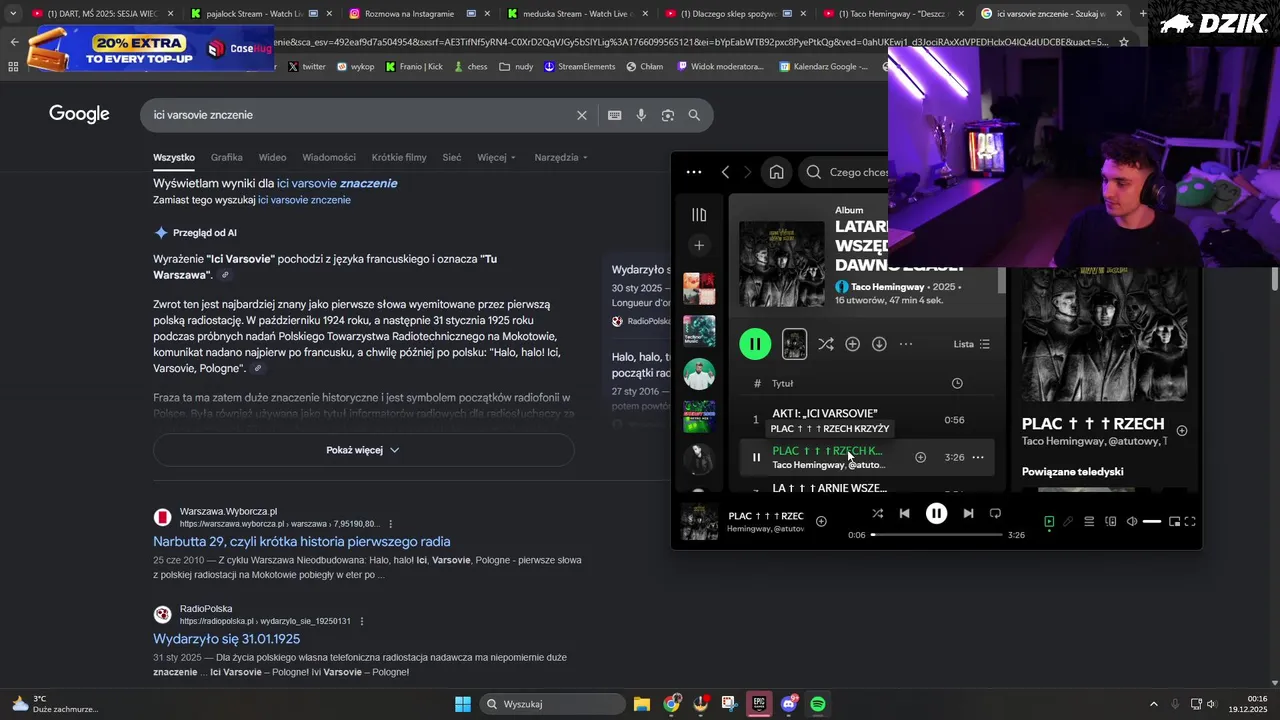Clear the Google search box with X
The width and height of the screenshot is (1280, 720).
(x=582, y=115)
